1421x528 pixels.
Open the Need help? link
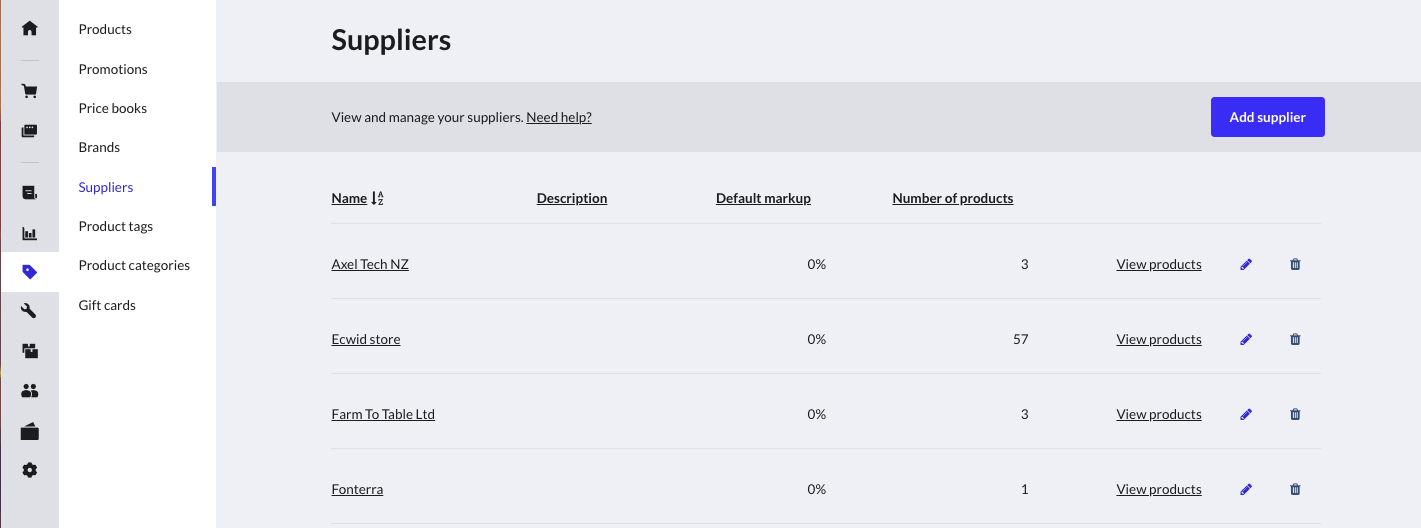pos(559,117)
